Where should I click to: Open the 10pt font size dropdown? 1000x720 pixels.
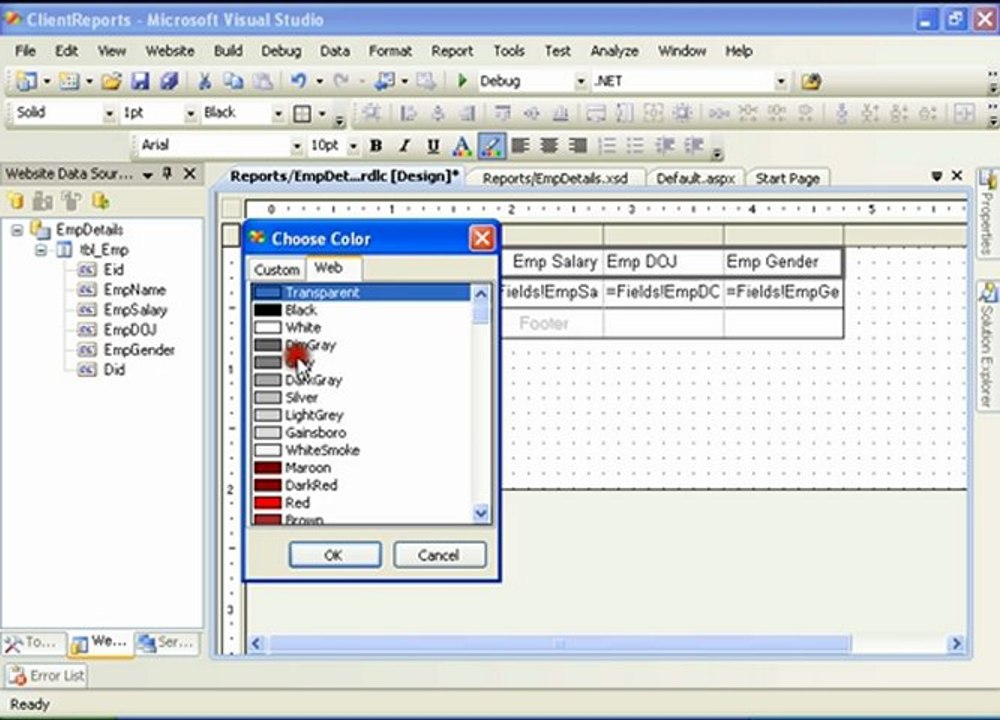353,146
